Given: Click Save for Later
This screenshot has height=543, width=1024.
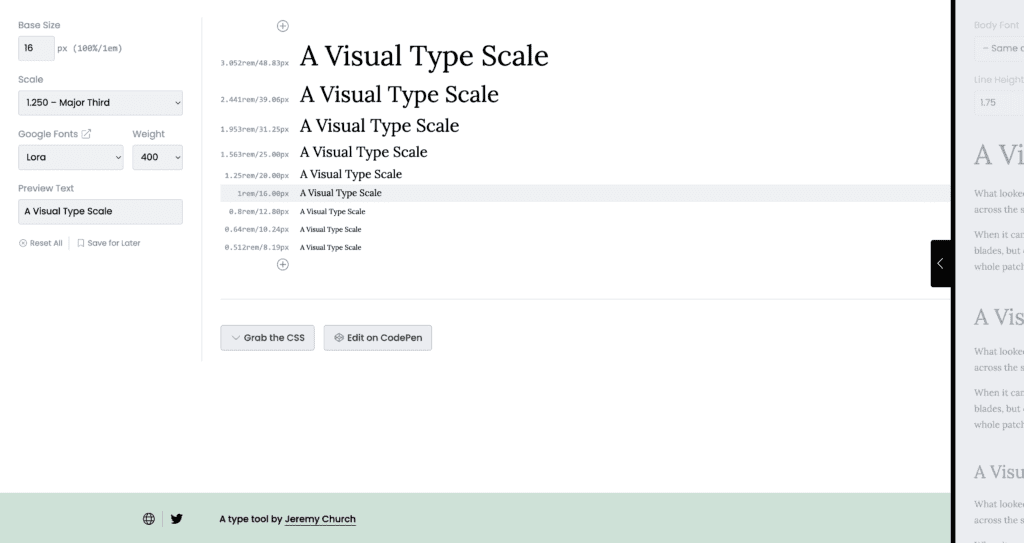Looking at the screenshot, I should click(109, 243).
